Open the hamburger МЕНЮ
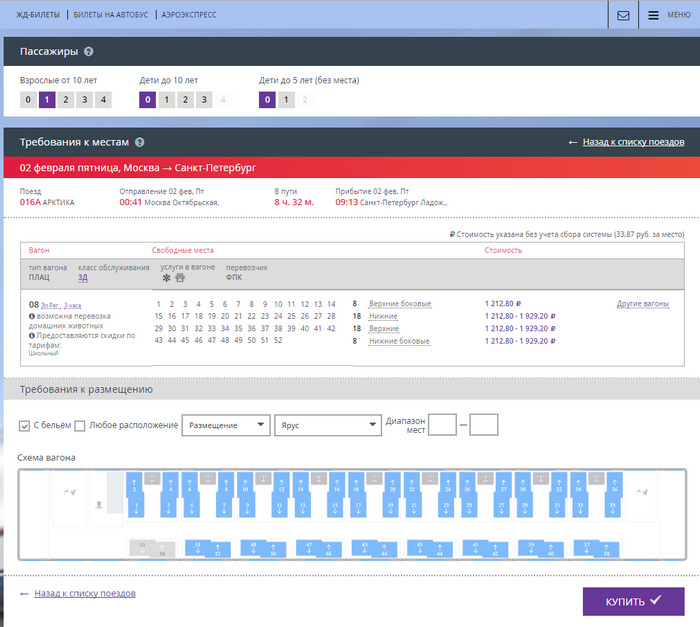This screenshot has height=627, width=700. pos(668,15)
